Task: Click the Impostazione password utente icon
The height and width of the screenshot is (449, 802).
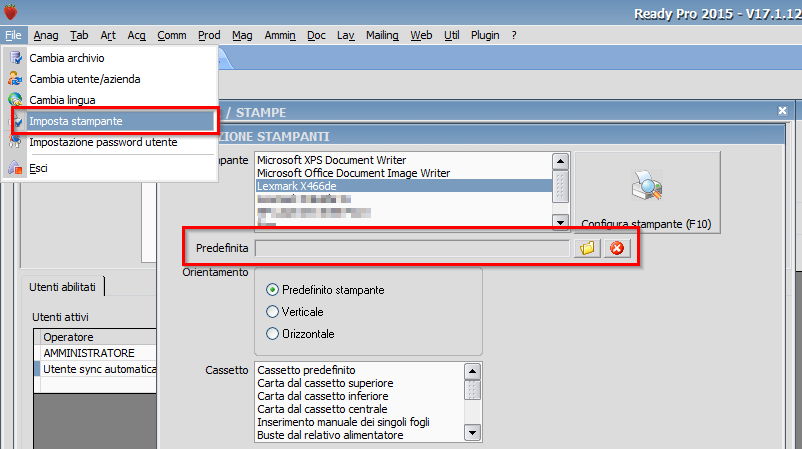Action: point(15,142)
